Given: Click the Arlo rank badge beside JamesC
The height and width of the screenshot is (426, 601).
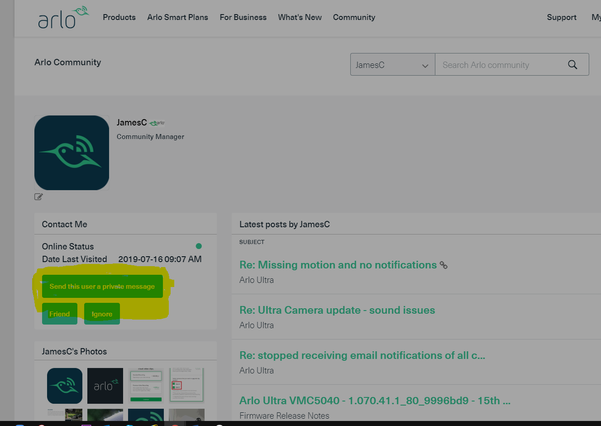Looking at the screenshot, I should (157, 123).
